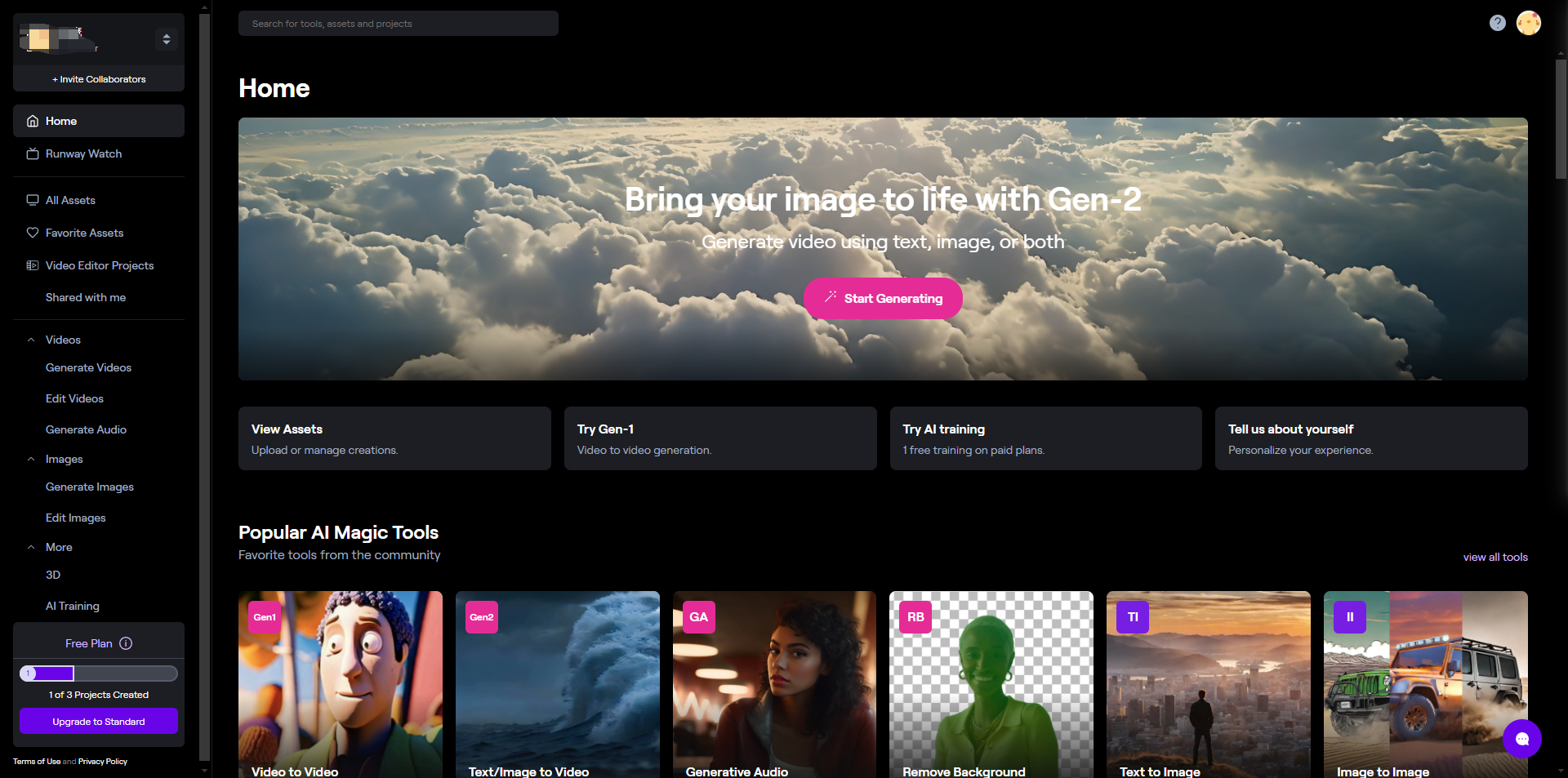
Task: Select AI Training in sidebar
Action: 73,606
